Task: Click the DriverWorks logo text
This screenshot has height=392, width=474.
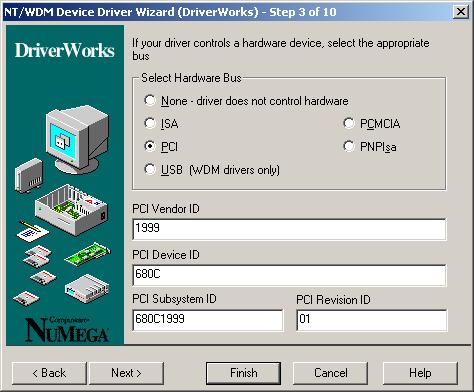Action: tap(65, 50)
